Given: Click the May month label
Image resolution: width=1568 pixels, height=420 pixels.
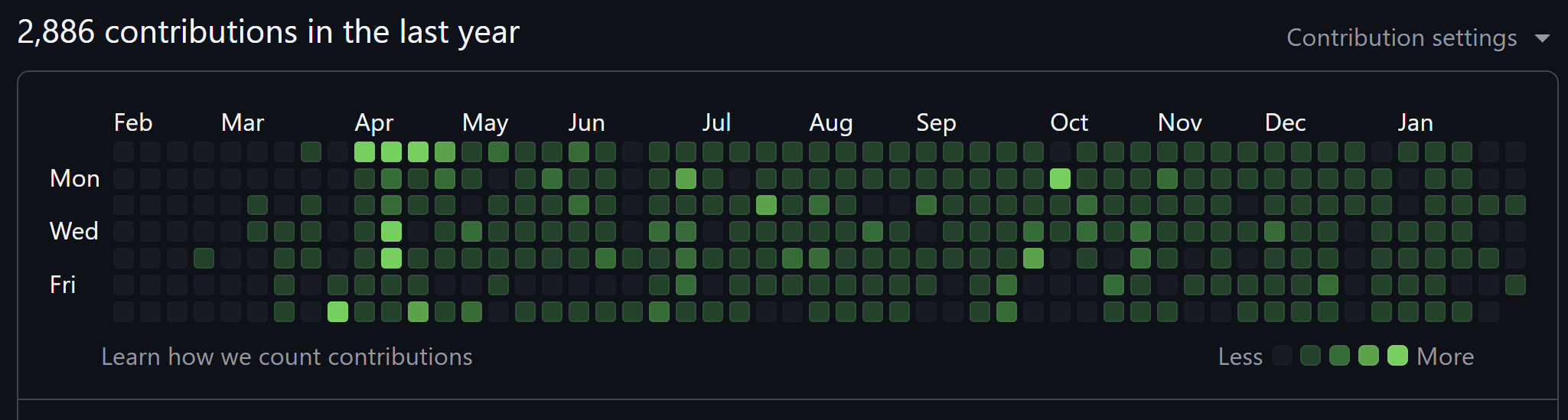Looking at the screenshot, I should [485, 122].
